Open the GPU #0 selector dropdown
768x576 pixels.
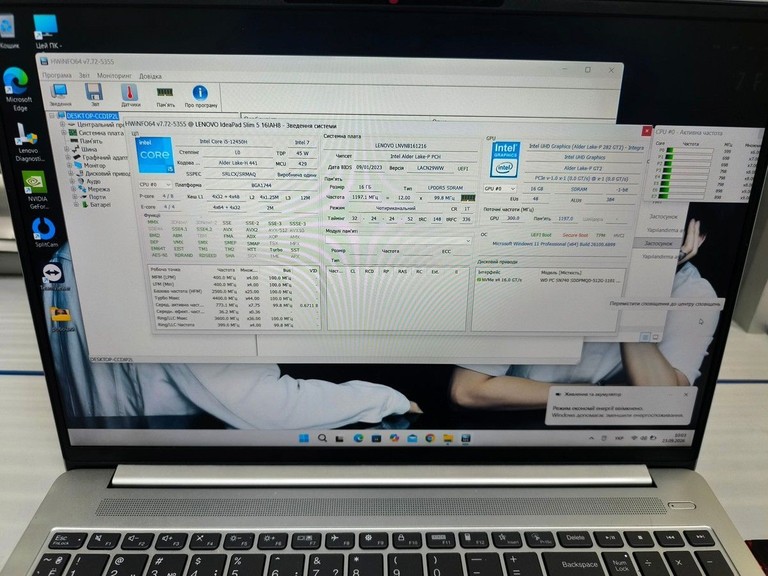coord(500,188)
